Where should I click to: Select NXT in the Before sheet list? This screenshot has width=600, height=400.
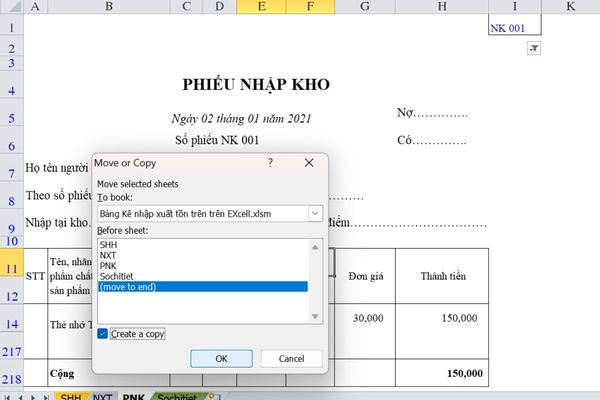[108, 255]
